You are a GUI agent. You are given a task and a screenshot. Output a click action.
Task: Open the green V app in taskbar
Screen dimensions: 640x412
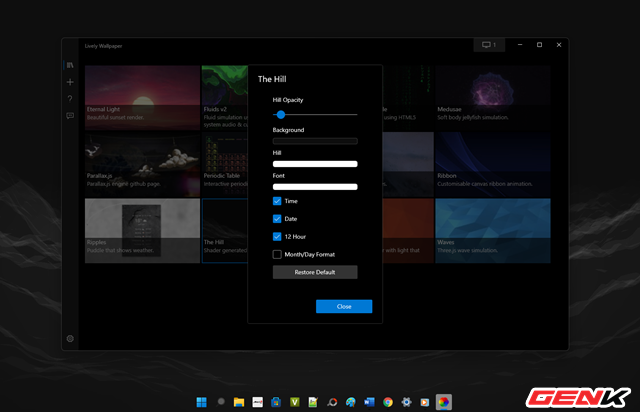coord(295,402)
